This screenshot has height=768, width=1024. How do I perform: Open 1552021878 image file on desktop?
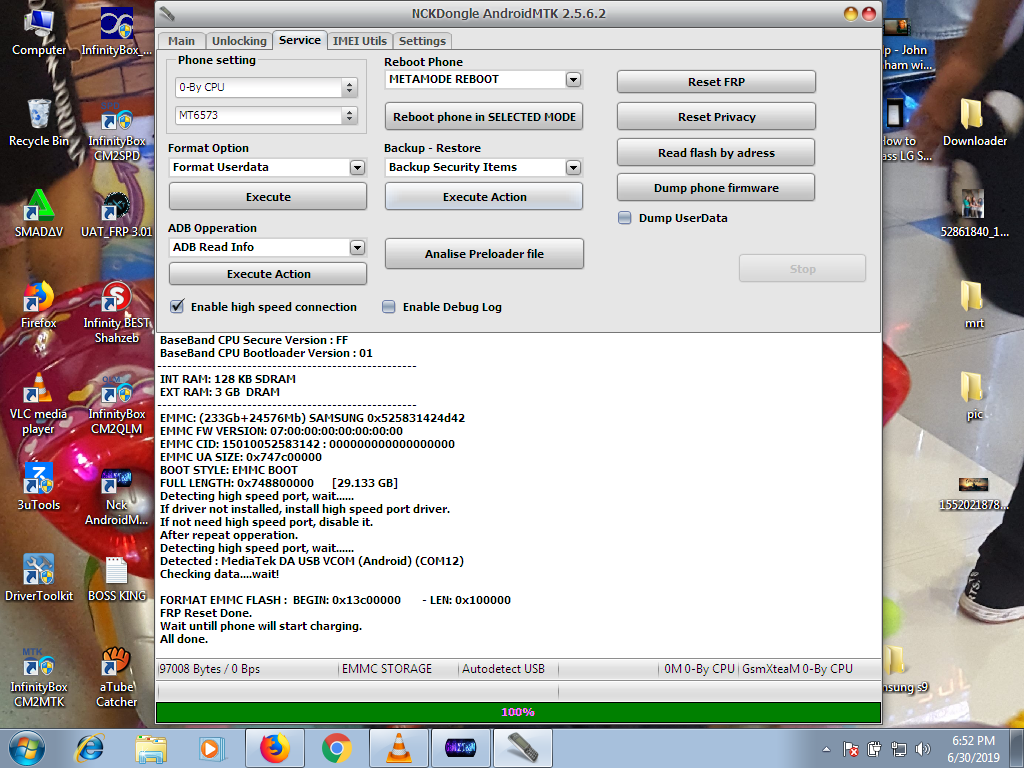[x=973, y=492]
